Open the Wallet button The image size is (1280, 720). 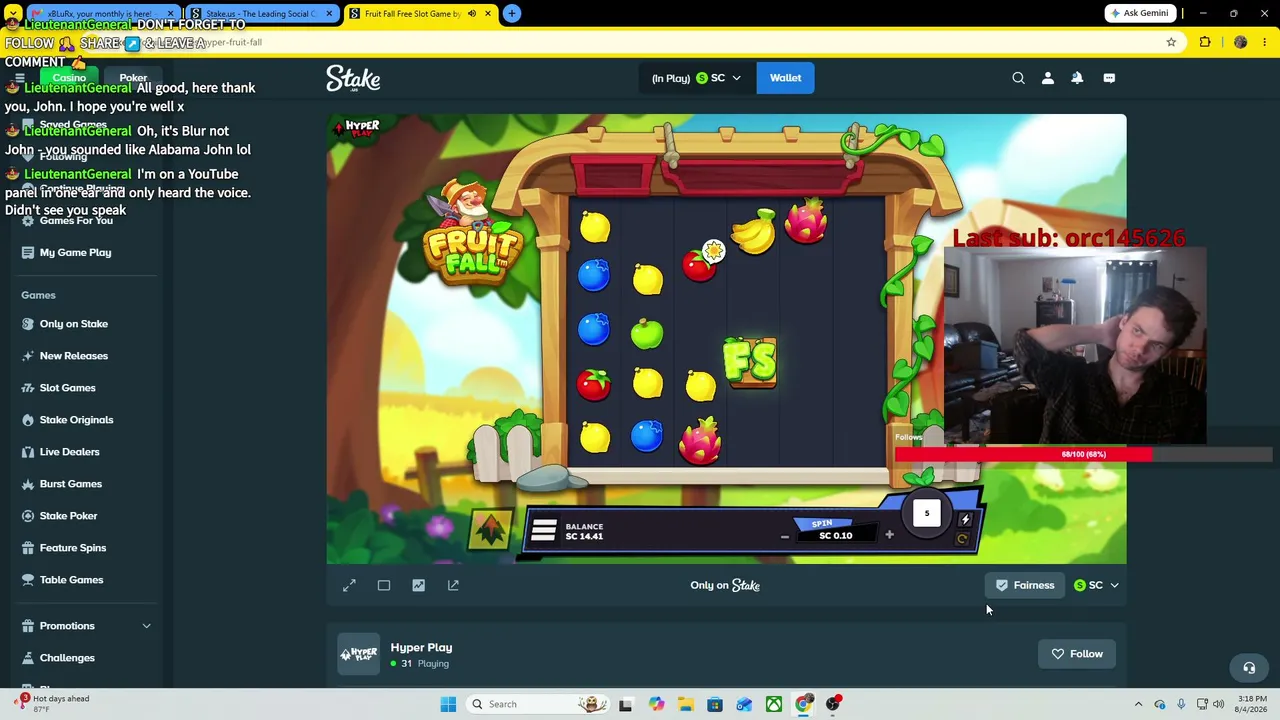click(785, 78)
